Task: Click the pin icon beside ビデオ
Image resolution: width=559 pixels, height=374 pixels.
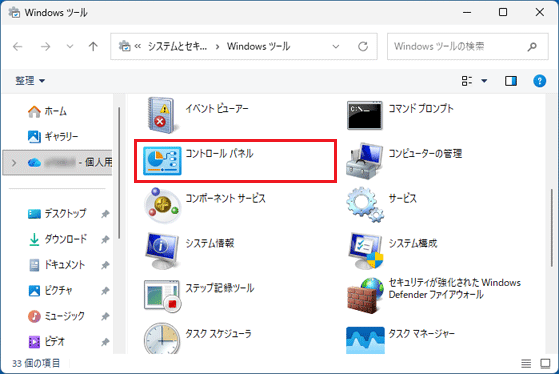Action: [105, 342]
